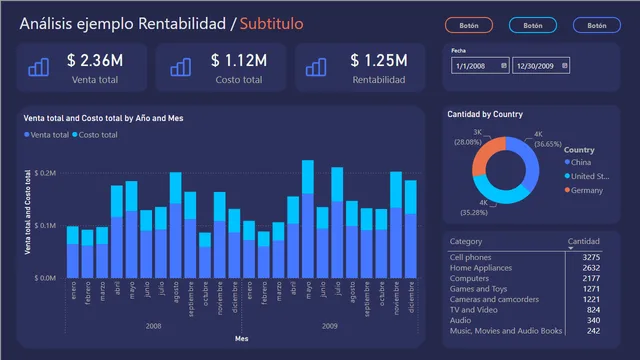Click the noviembre 2009 bar in the chart
The height and width of the screenshot is (360, 640).
point(396,225)
